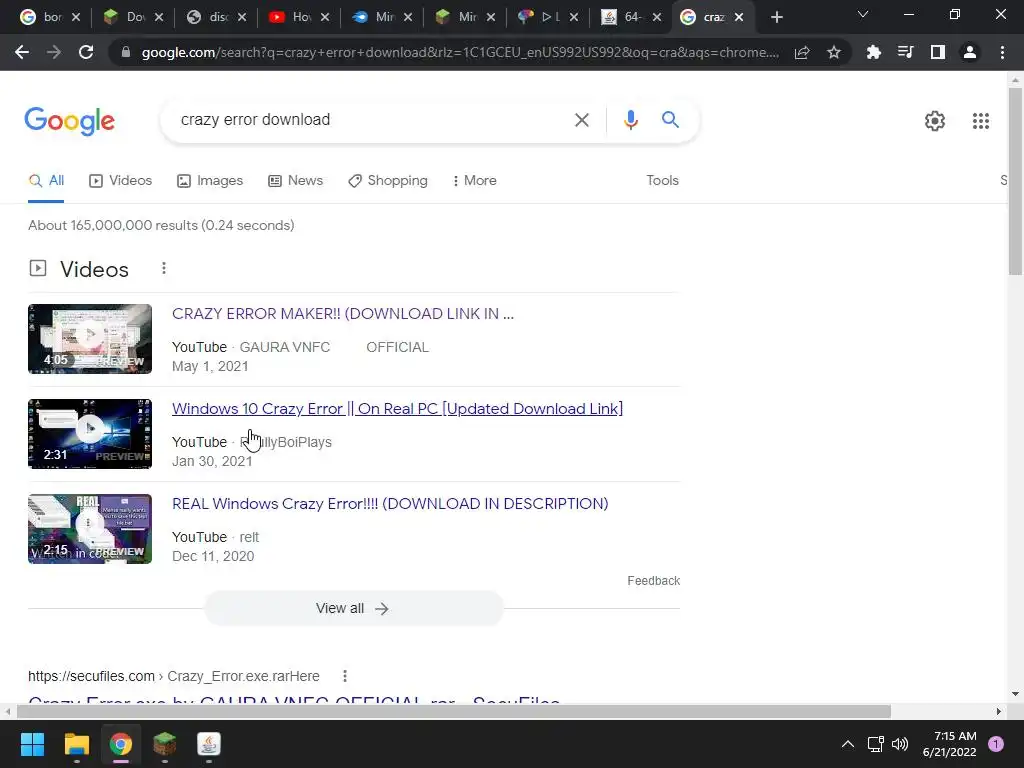Click the Google logo
This screenshot has width=1024, height=768.
pyautogui.click(x=70, y=121)
